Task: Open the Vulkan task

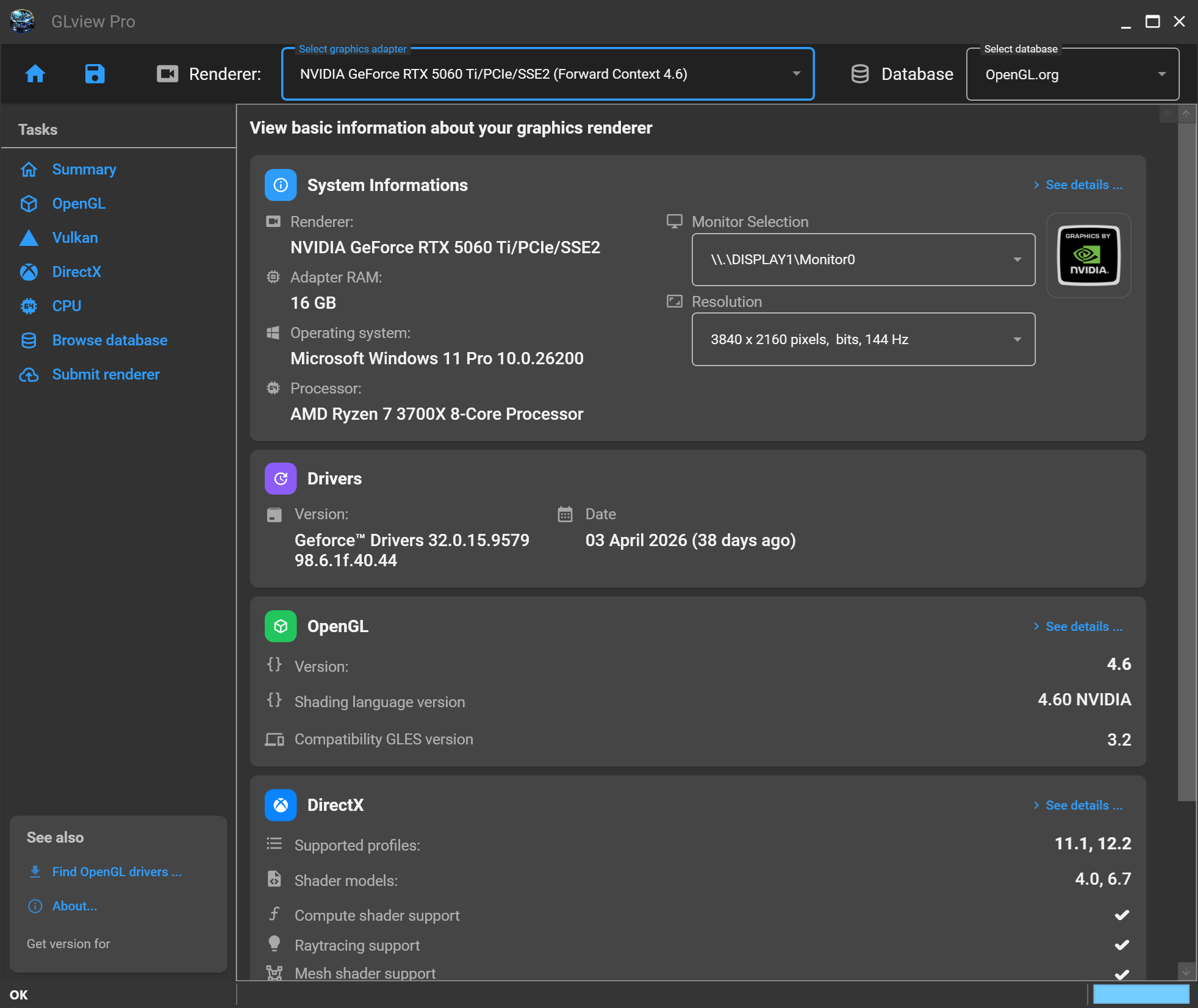Action: point(75,237)
